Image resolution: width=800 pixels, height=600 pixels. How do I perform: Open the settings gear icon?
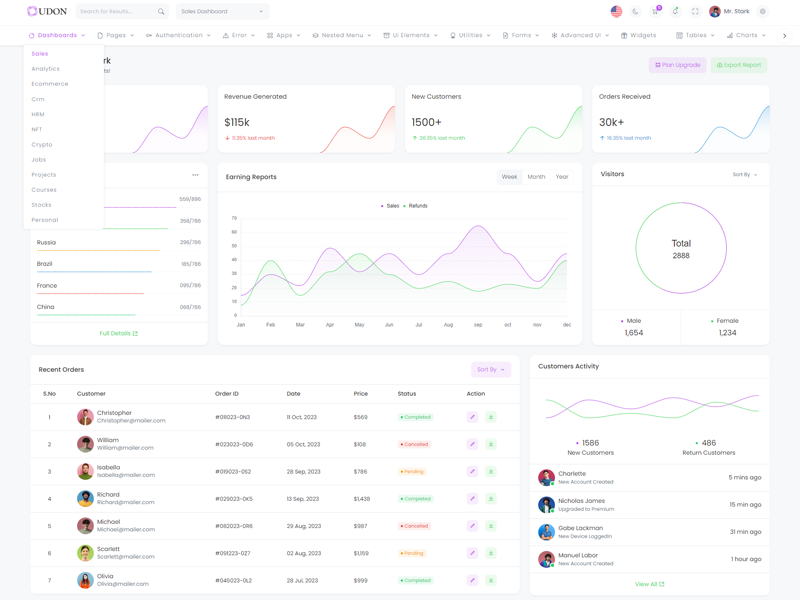(x=763, y=12)
